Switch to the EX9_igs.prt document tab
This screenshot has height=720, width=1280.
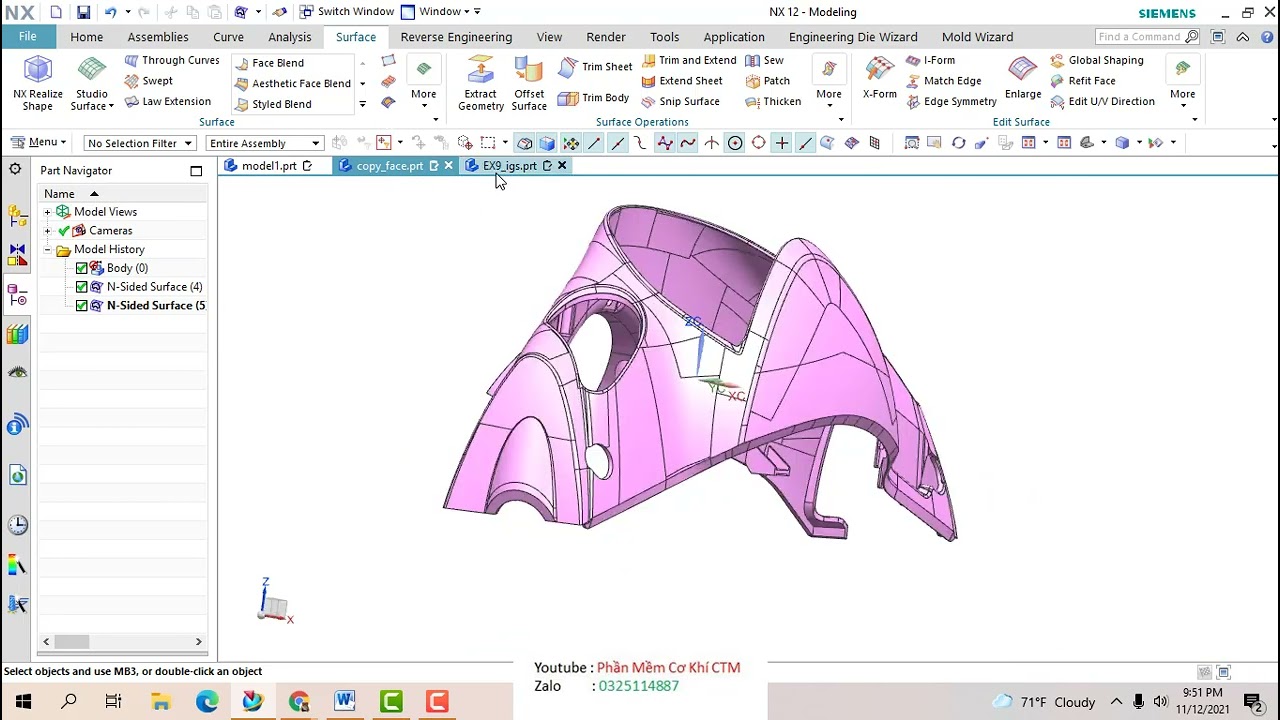click(x=510, y=166)
